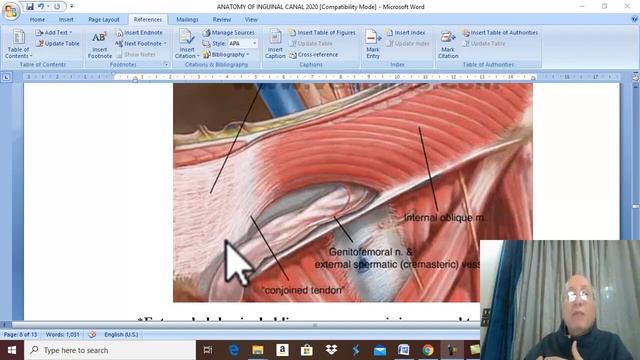The width and height of the screenshot is (640, 360).
Task: Switch to the Page Layout tab
Action: point(104,19)
